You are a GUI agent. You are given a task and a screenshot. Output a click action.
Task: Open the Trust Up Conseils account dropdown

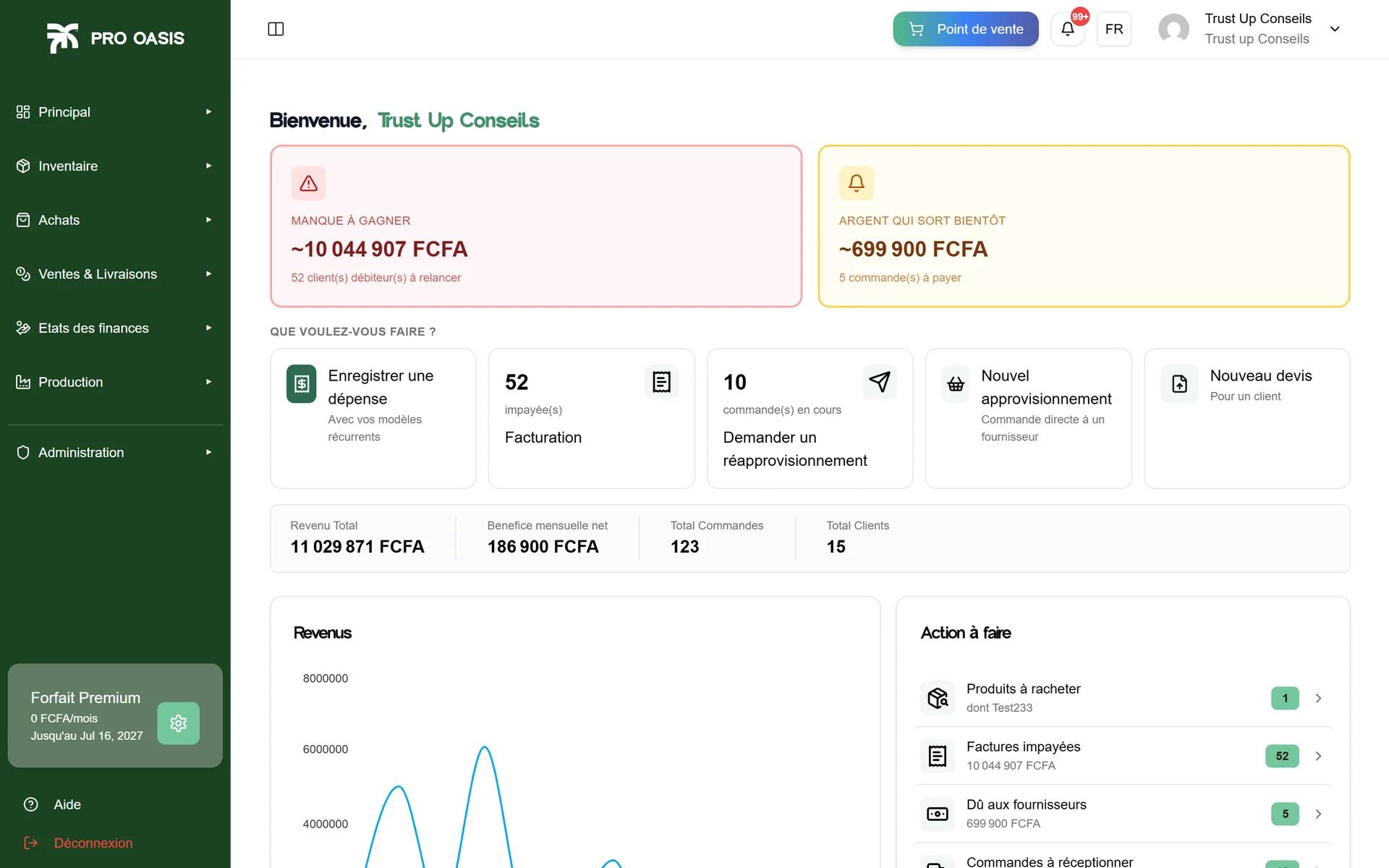(x=1335, y=29)
